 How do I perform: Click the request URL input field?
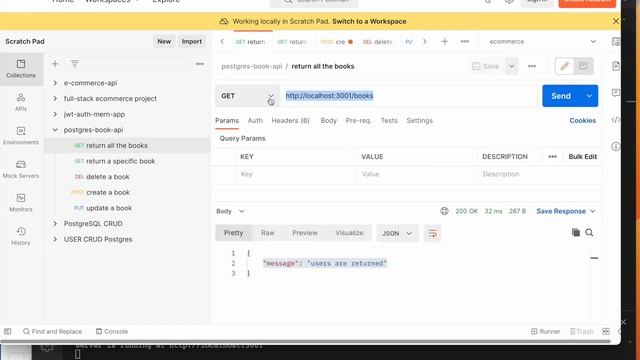(x=409, y=96)
